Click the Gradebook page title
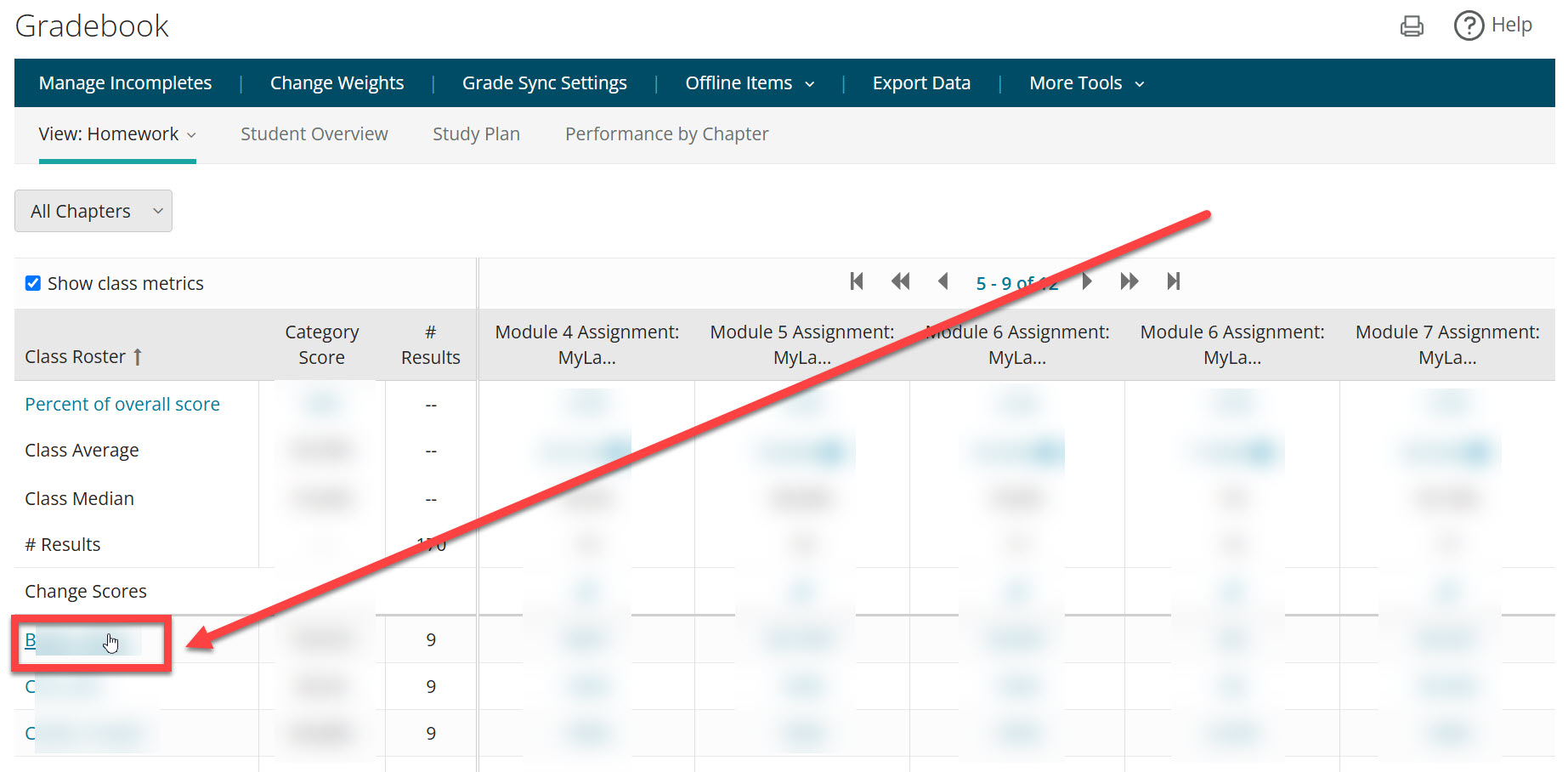Screen dimensions: 1568x772 coord(92,26)
